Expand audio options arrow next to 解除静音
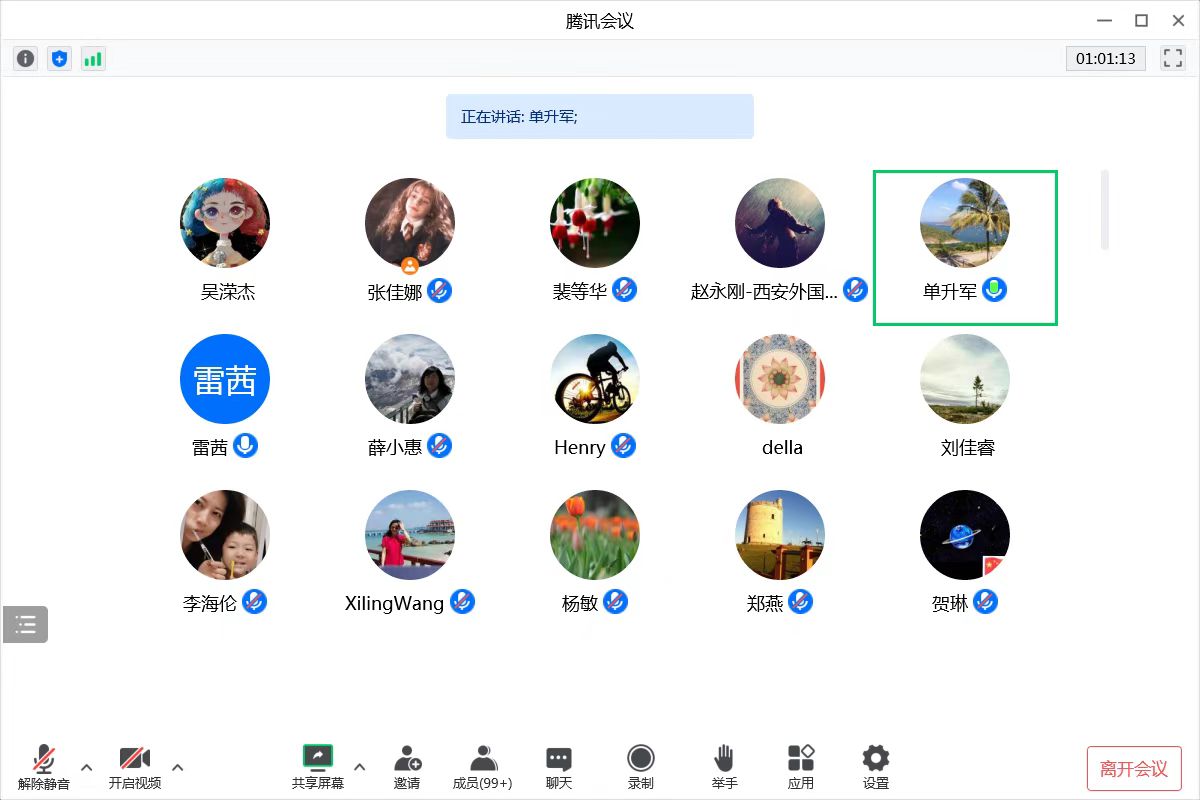Viewport: 1200px width, 800px height. (x=86, y=768)
